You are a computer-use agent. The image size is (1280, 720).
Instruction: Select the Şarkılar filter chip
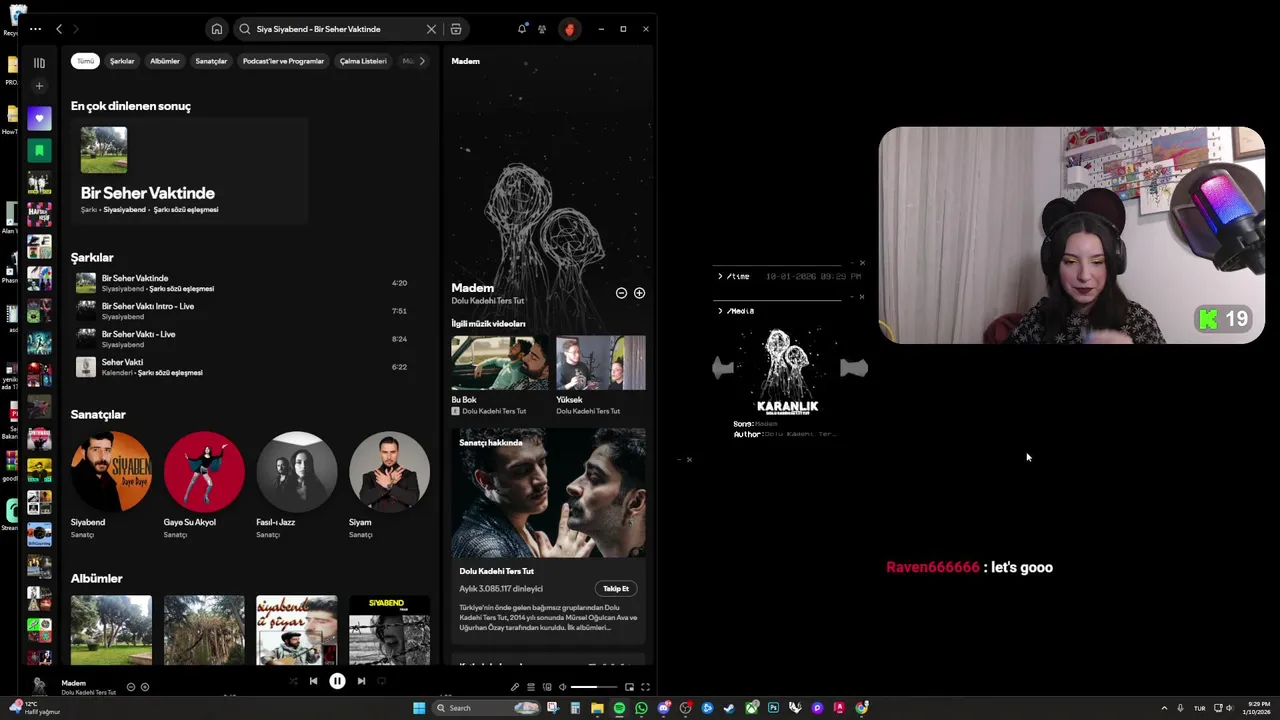coord(122,61)
